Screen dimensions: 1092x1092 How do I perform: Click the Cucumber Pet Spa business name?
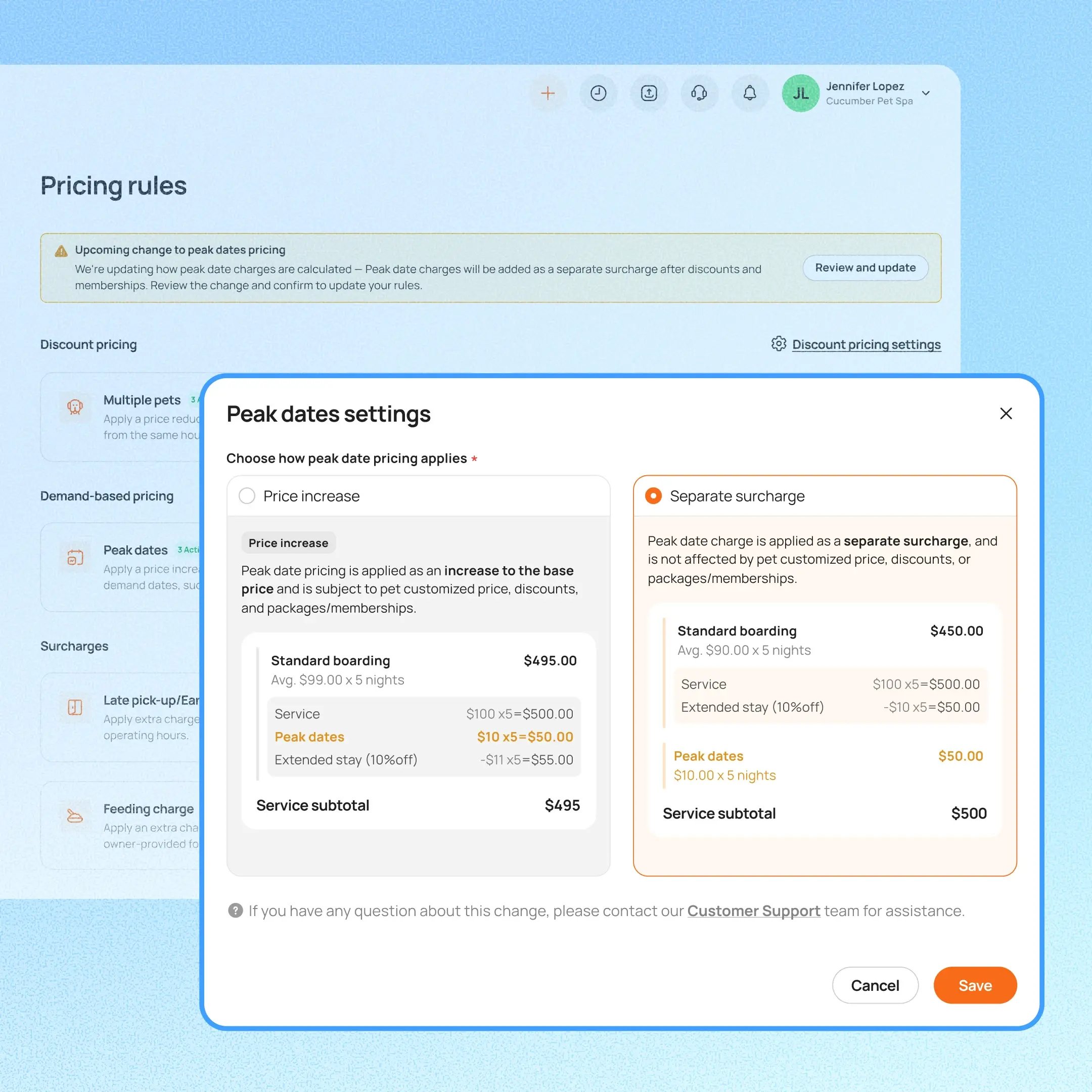[870, 101]
